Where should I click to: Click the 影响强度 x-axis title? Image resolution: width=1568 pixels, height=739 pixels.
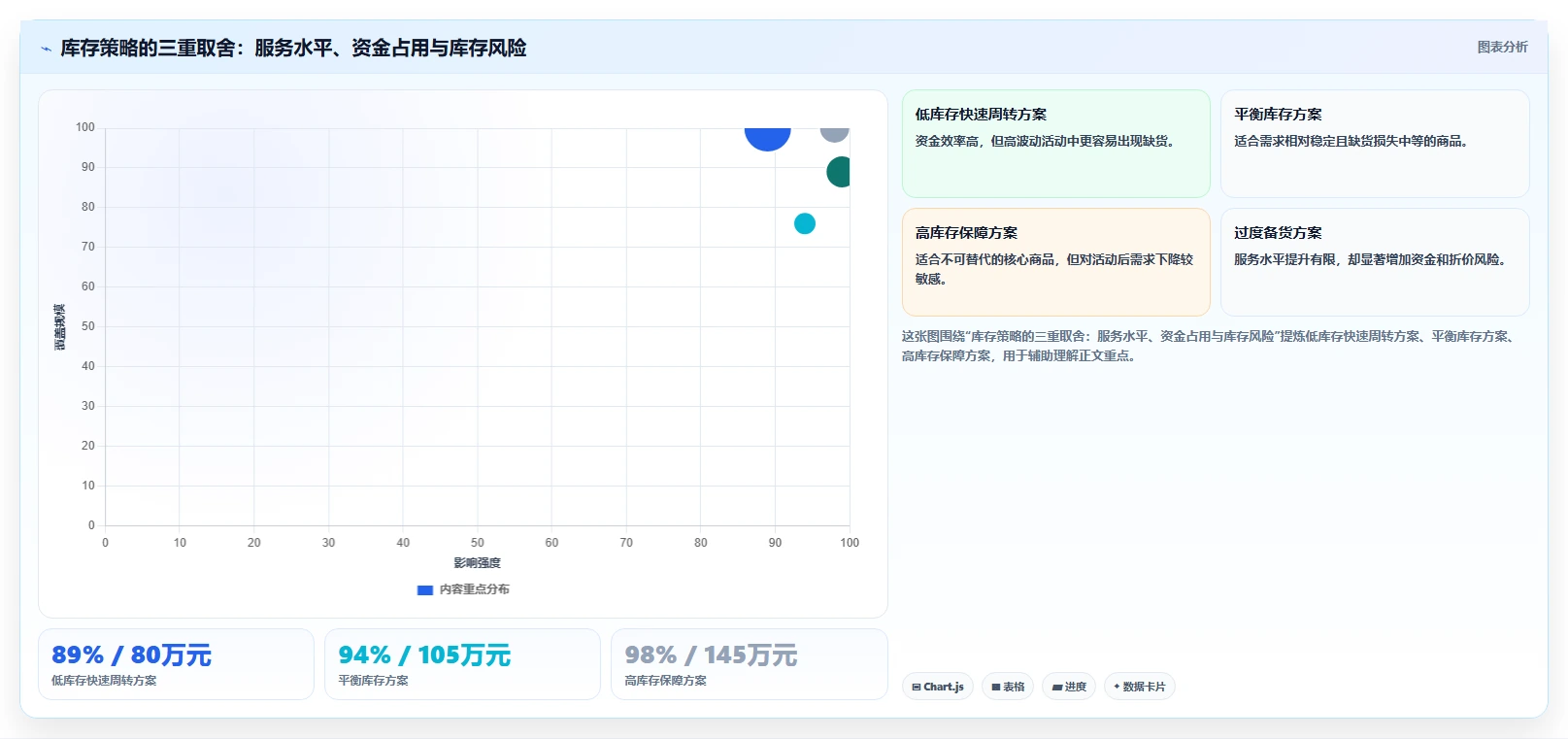tap(478, 563)
